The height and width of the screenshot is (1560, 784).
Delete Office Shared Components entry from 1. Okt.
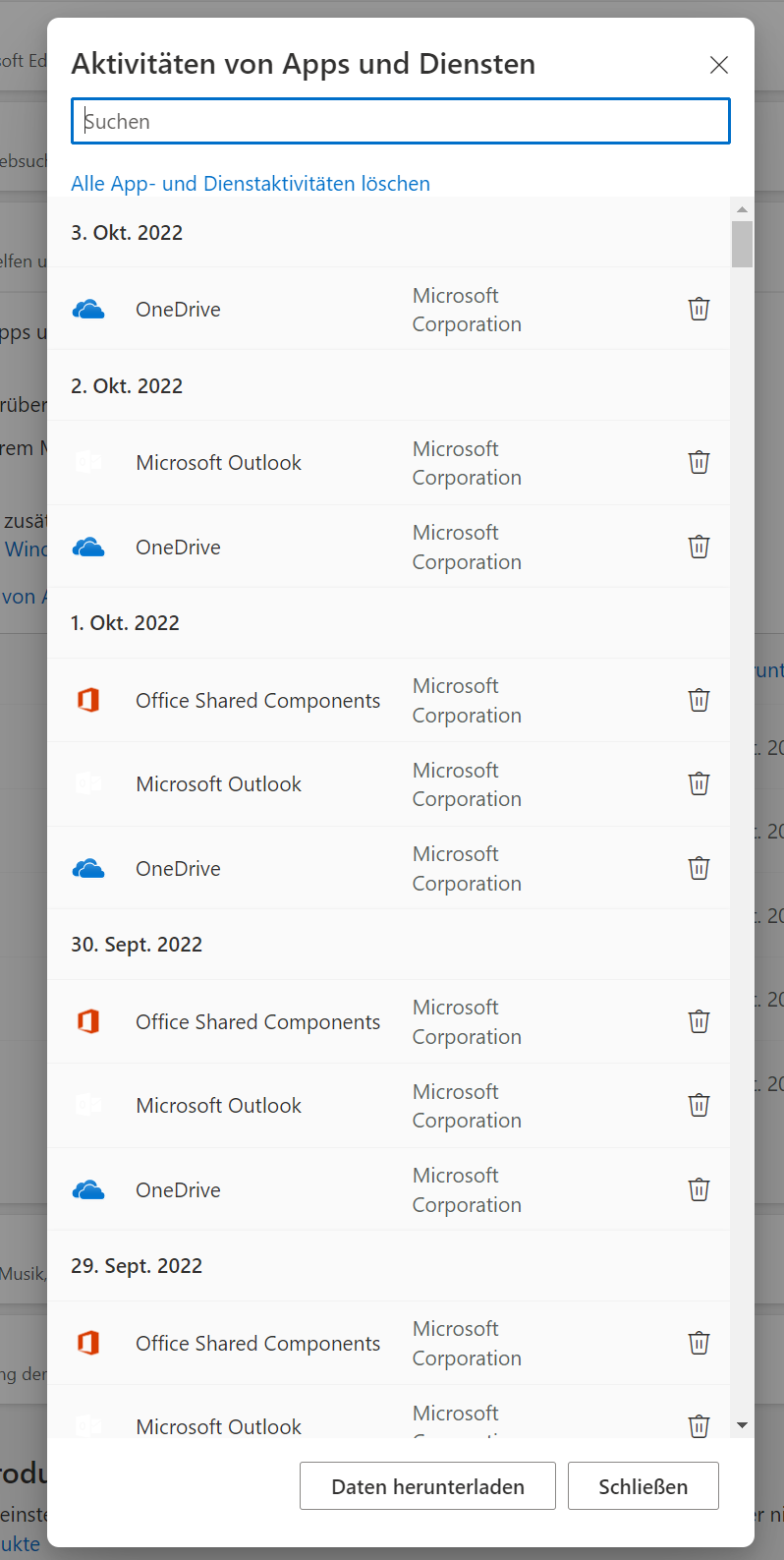(699, 700)
